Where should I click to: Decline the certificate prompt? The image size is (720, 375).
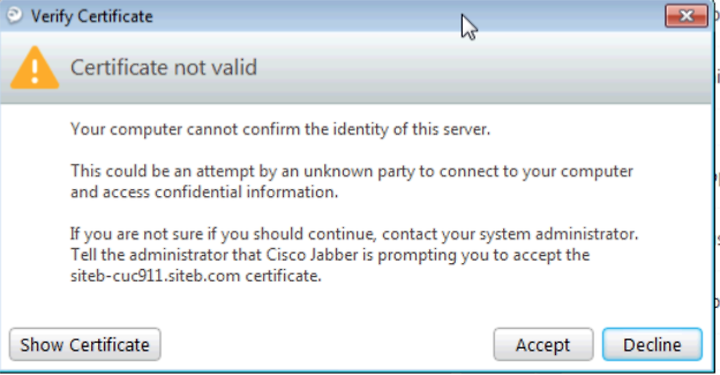(x=652, y=345)
